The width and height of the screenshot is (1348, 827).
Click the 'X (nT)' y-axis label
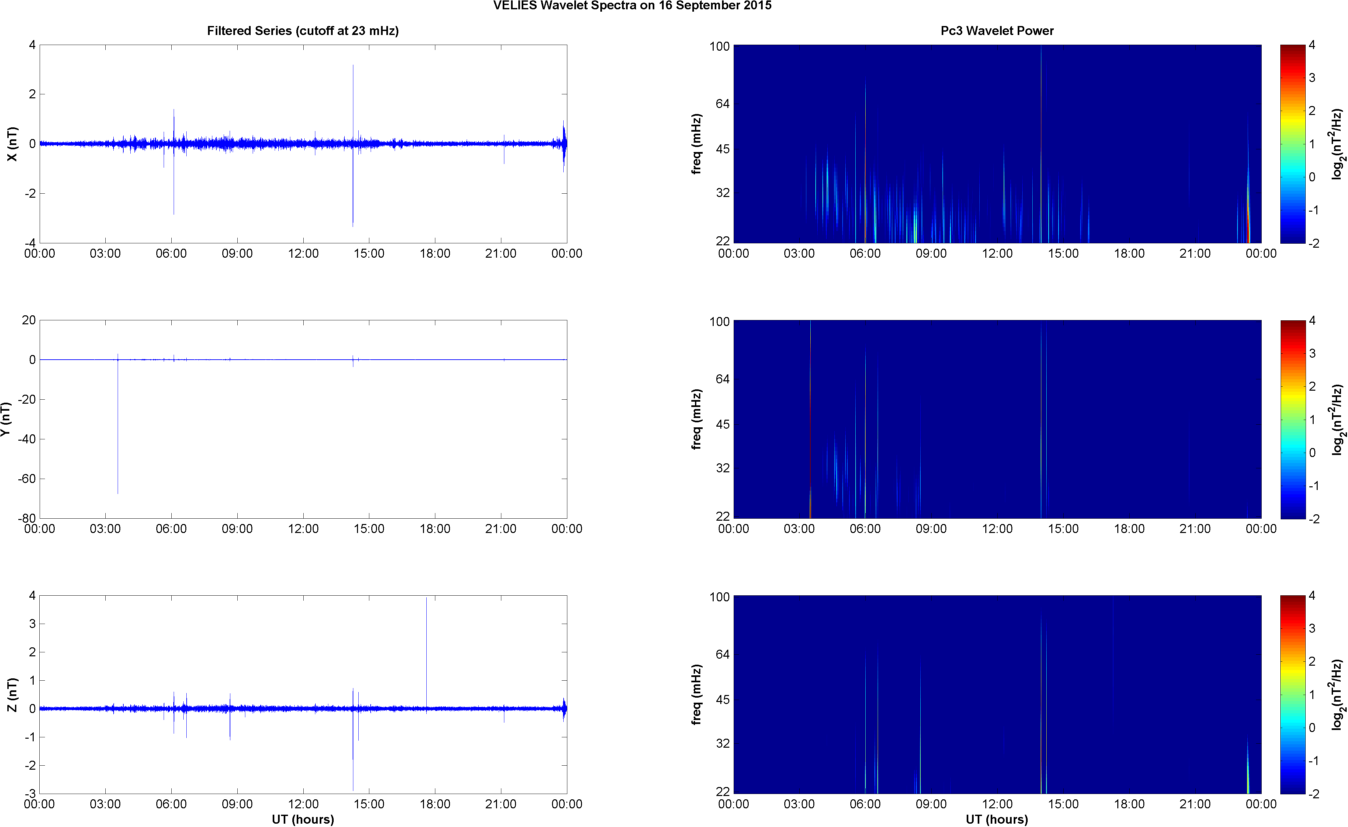12,144
